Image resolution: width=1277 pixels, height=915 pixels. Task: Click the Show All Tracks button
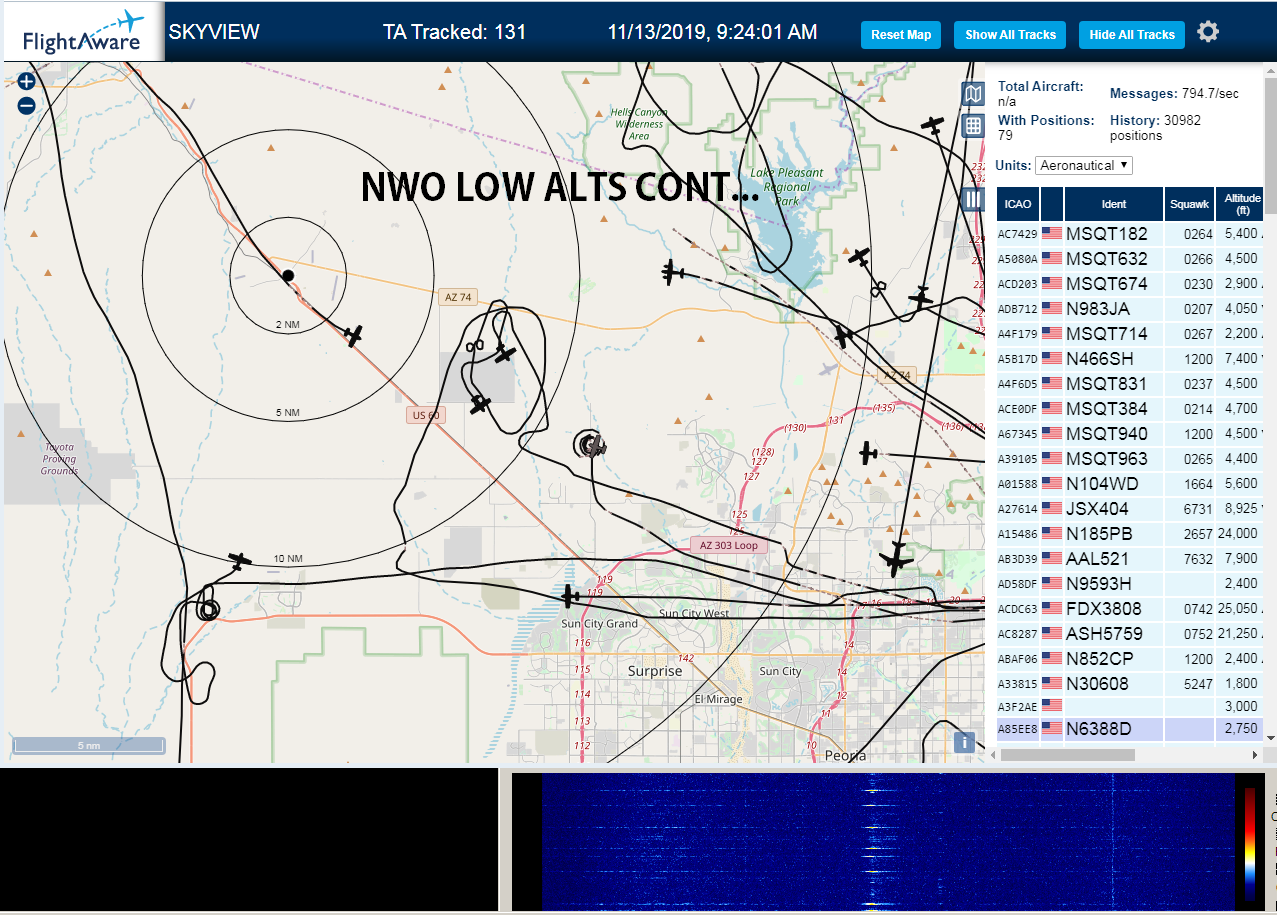[1010, 35]
